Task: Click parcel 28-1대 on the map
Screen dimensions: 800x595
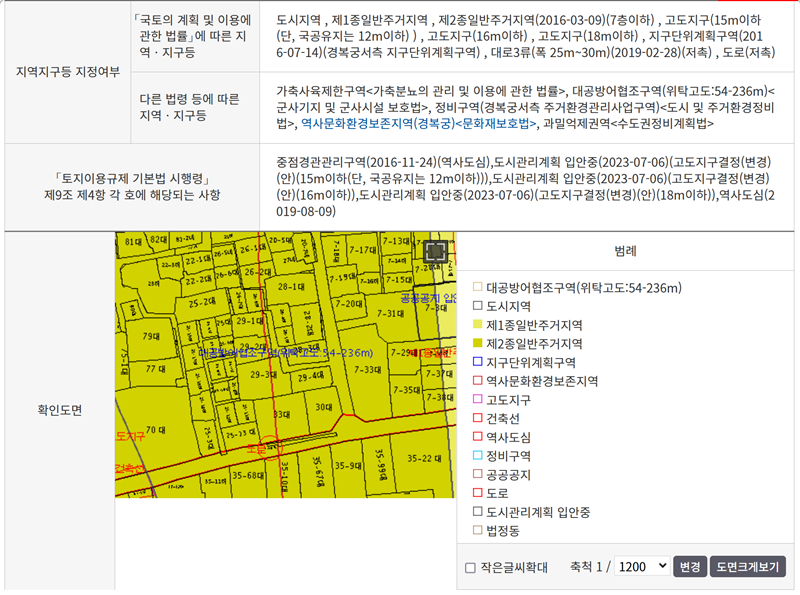Action: click(291, 287)
